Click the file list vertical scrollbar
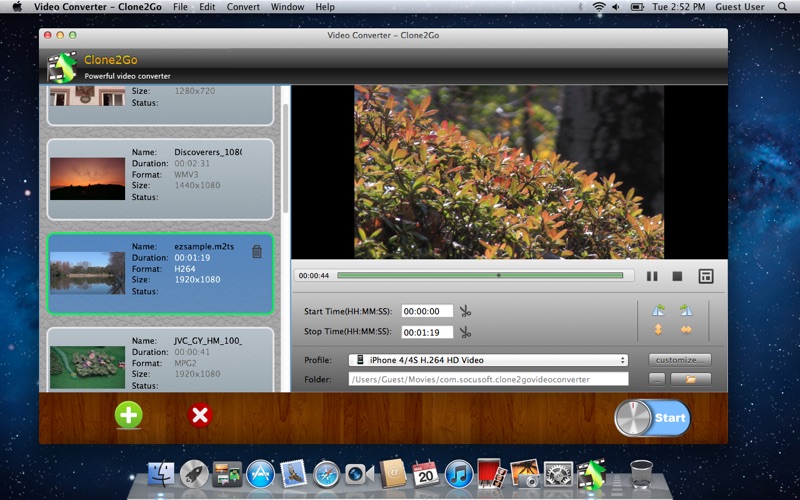The width and height of the screenshot is (800, 500). 286,158
